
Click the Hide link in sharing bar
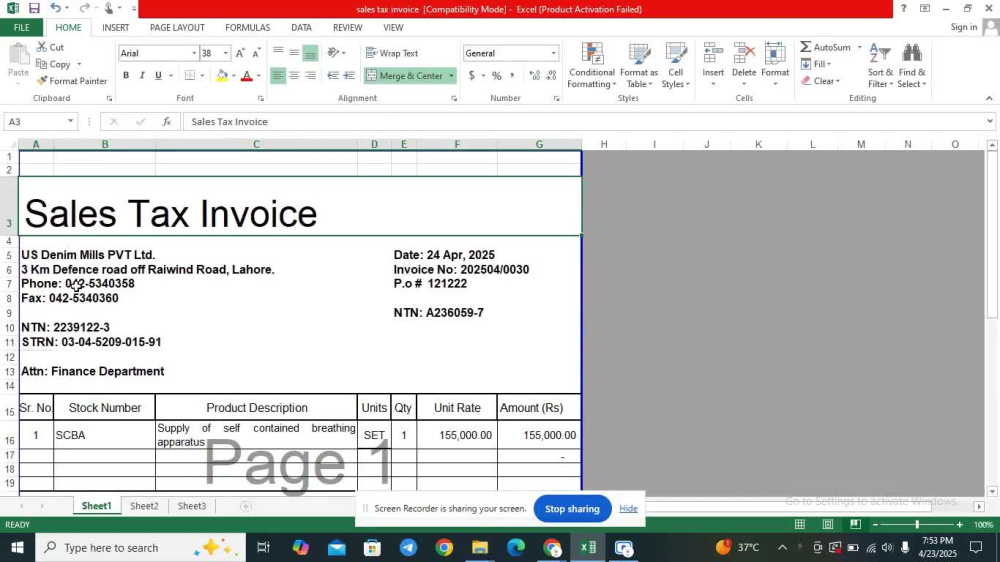tap(628, 508)
